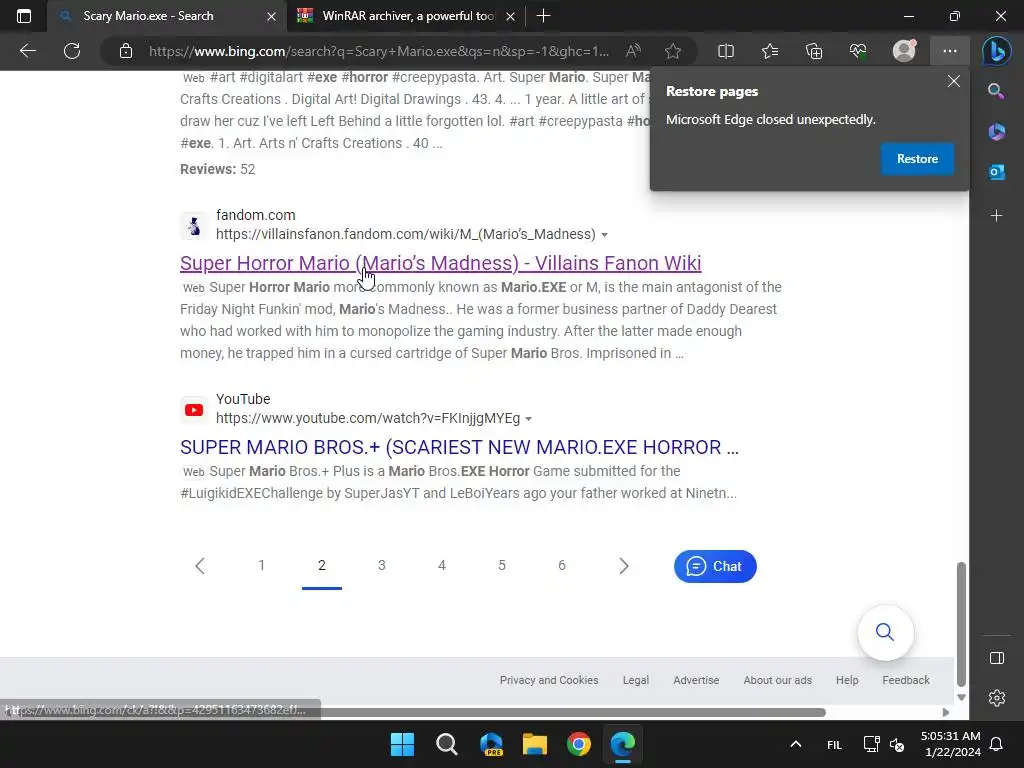Viewport: 1024px width, 768px height.
Task: Open Settings and more ellipsis menu
Action: coord(950,51)
